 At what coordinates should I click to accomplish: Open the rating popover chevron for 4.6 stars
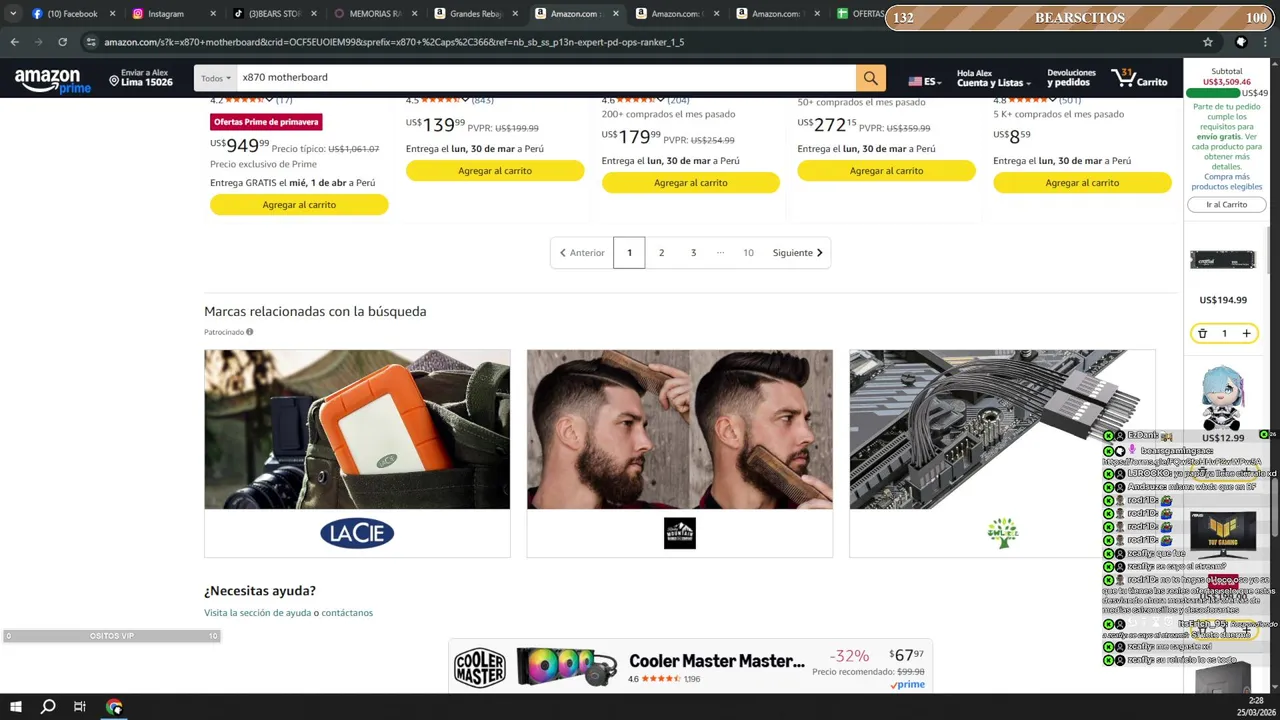[661, 100]
